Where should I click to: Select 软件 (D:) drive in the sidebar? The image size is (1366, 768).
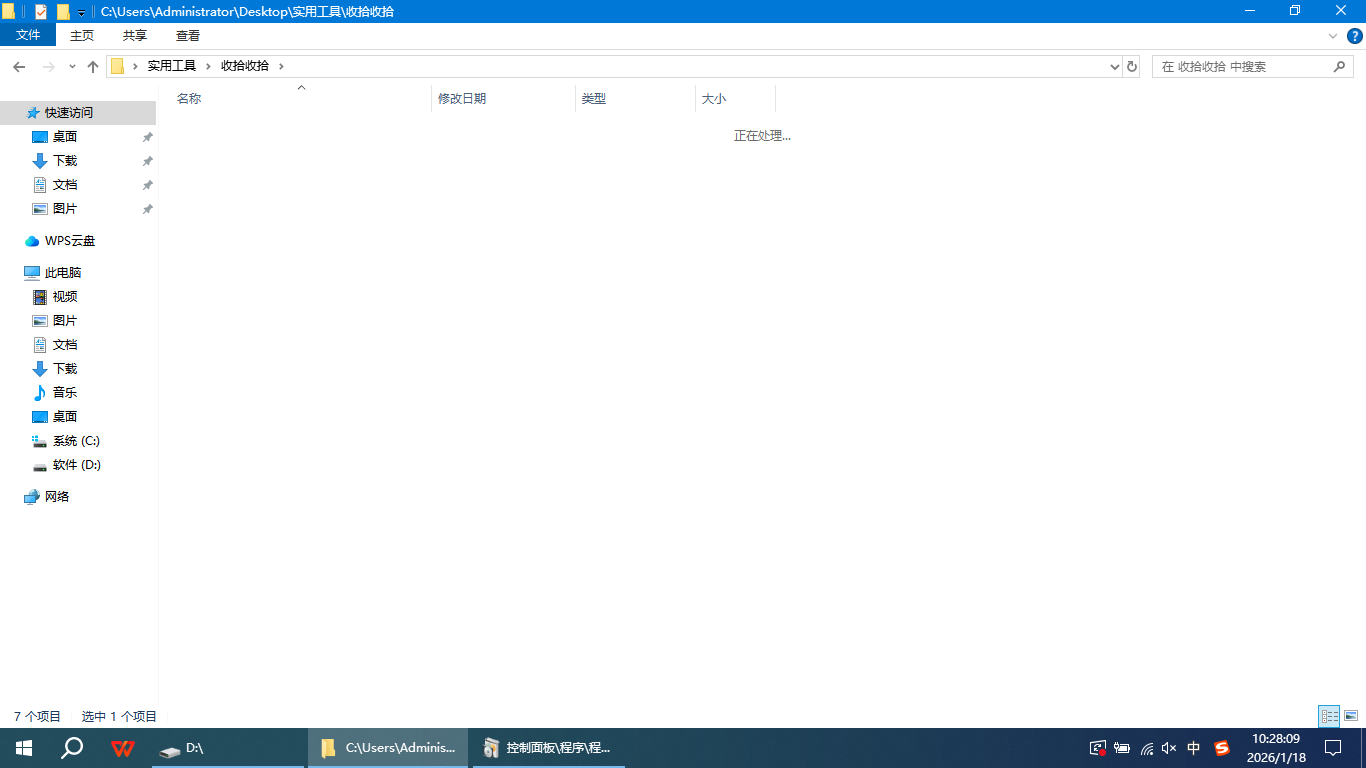pyautogui.click(x=76, y=465)
